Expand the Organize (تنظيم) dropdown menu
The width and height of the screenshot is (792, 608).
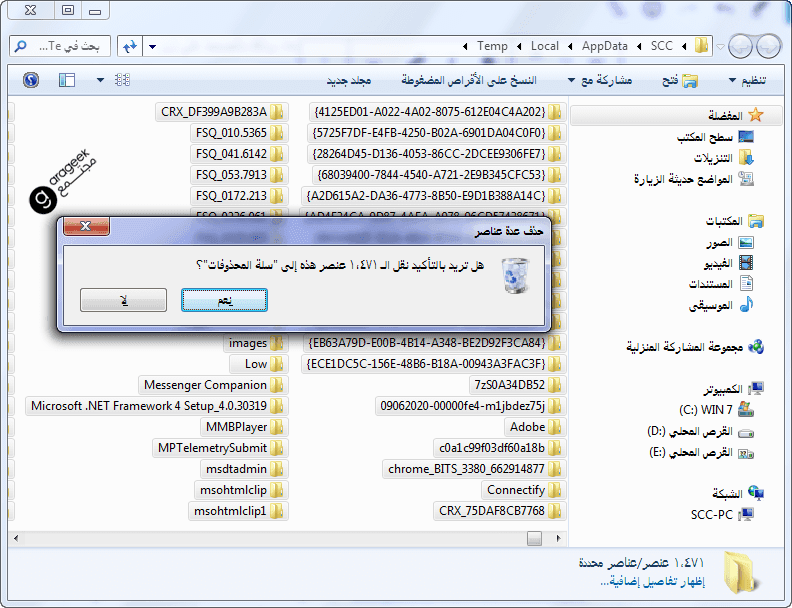click(x=747, y=79)
